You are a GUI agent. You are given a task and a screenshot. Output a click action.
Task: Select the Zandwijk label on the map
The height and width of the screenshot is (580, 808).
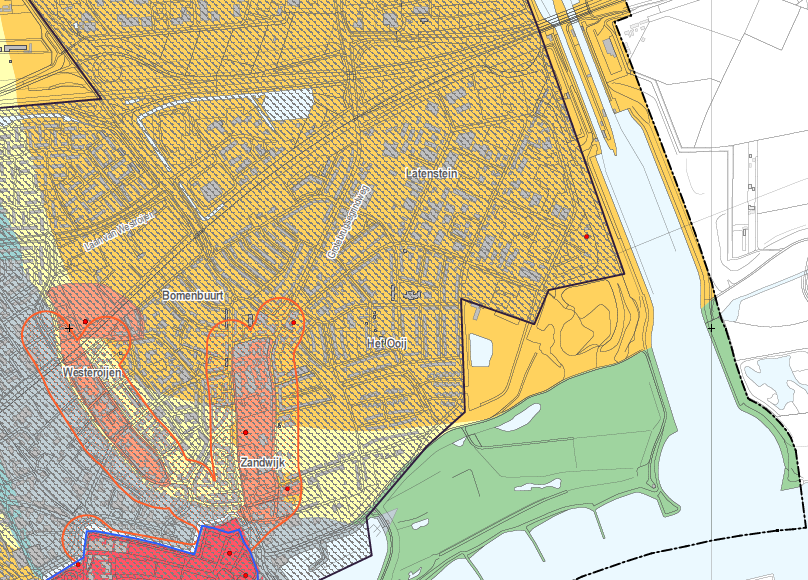click(262, 464)
